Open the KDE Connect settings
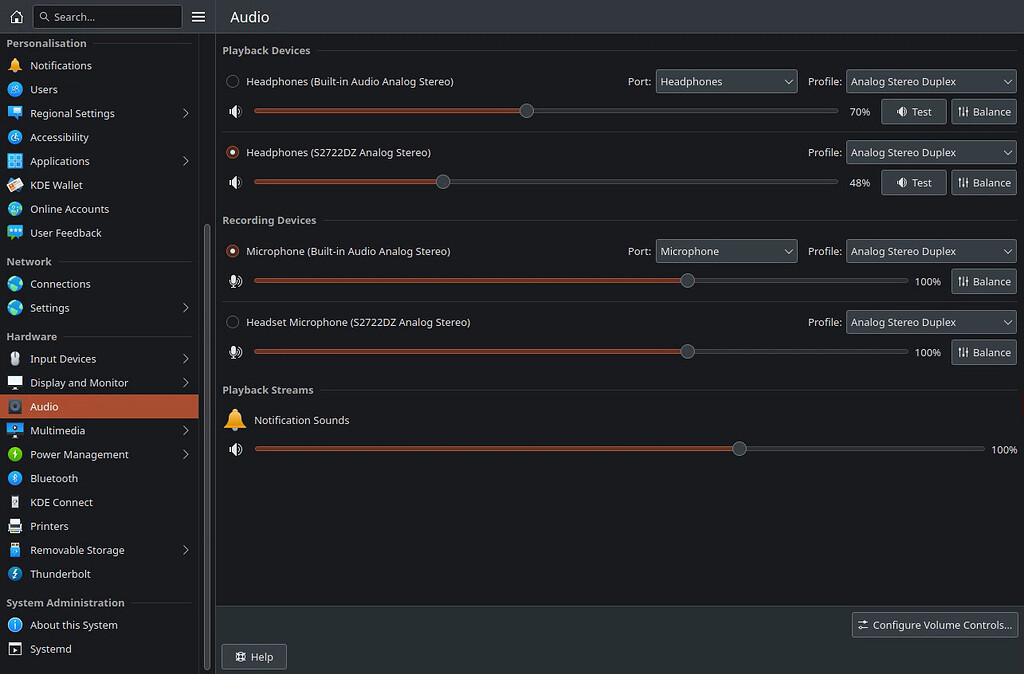 [x=62, y=501]
